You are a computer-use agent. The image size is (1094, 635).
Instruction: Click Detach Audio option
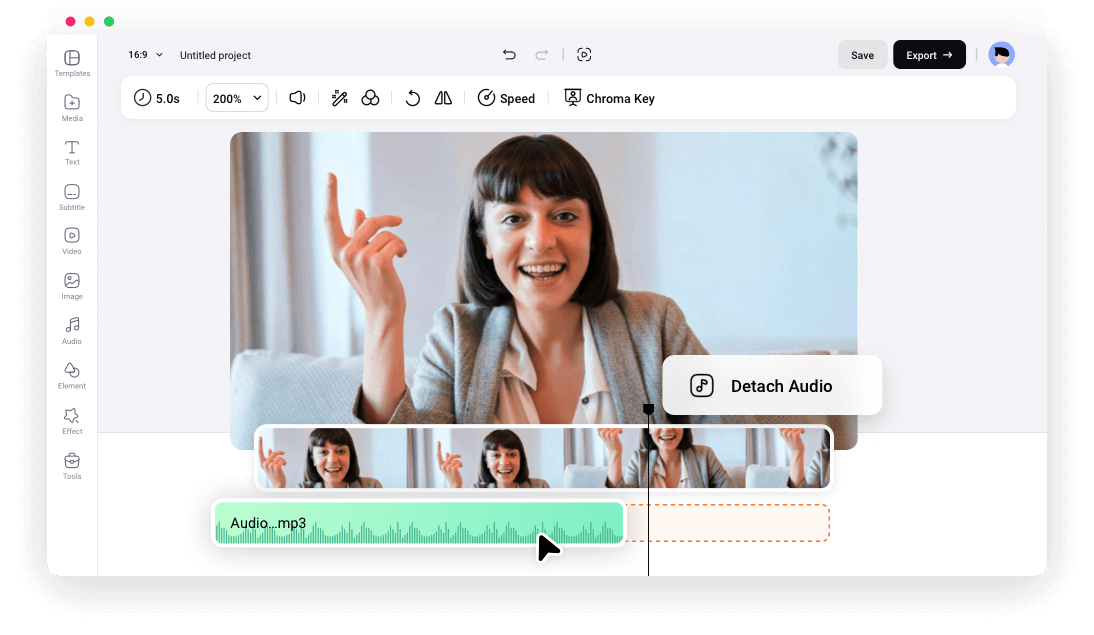[x=772, y=385]
